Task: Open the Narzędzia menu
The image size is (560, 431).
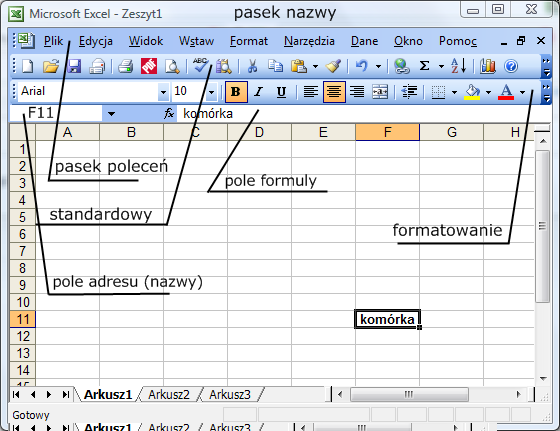Action: 309,41
